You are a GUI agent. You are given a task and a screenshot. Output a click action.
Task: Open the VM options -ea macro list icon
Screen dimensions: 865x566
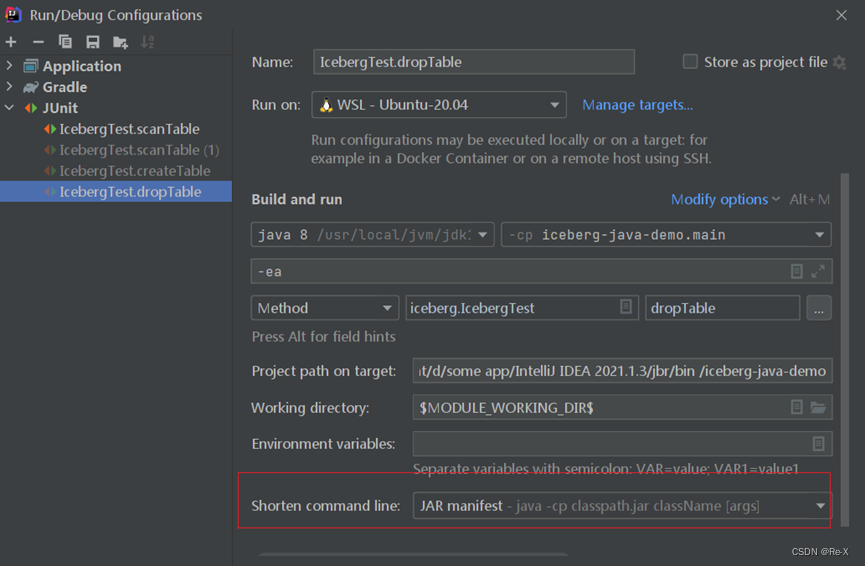point(797,271)
